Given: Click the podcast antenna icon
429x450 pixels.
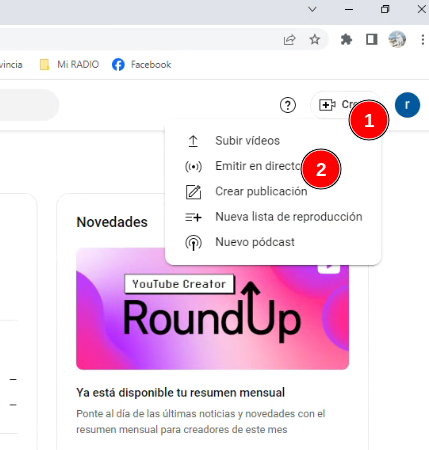Looking at the screenshot, I should click(193, 242).
